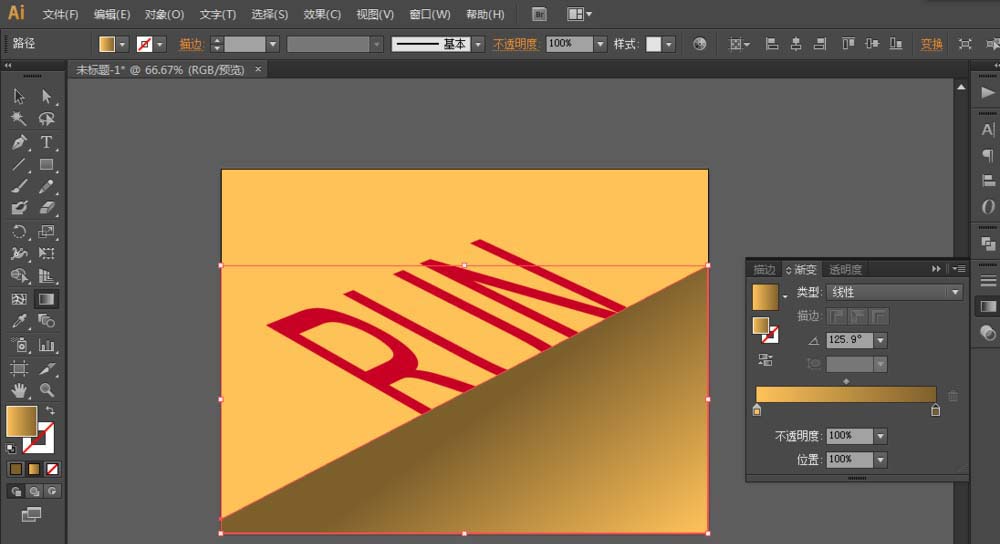Select the Type tool

tap(46, 142)
